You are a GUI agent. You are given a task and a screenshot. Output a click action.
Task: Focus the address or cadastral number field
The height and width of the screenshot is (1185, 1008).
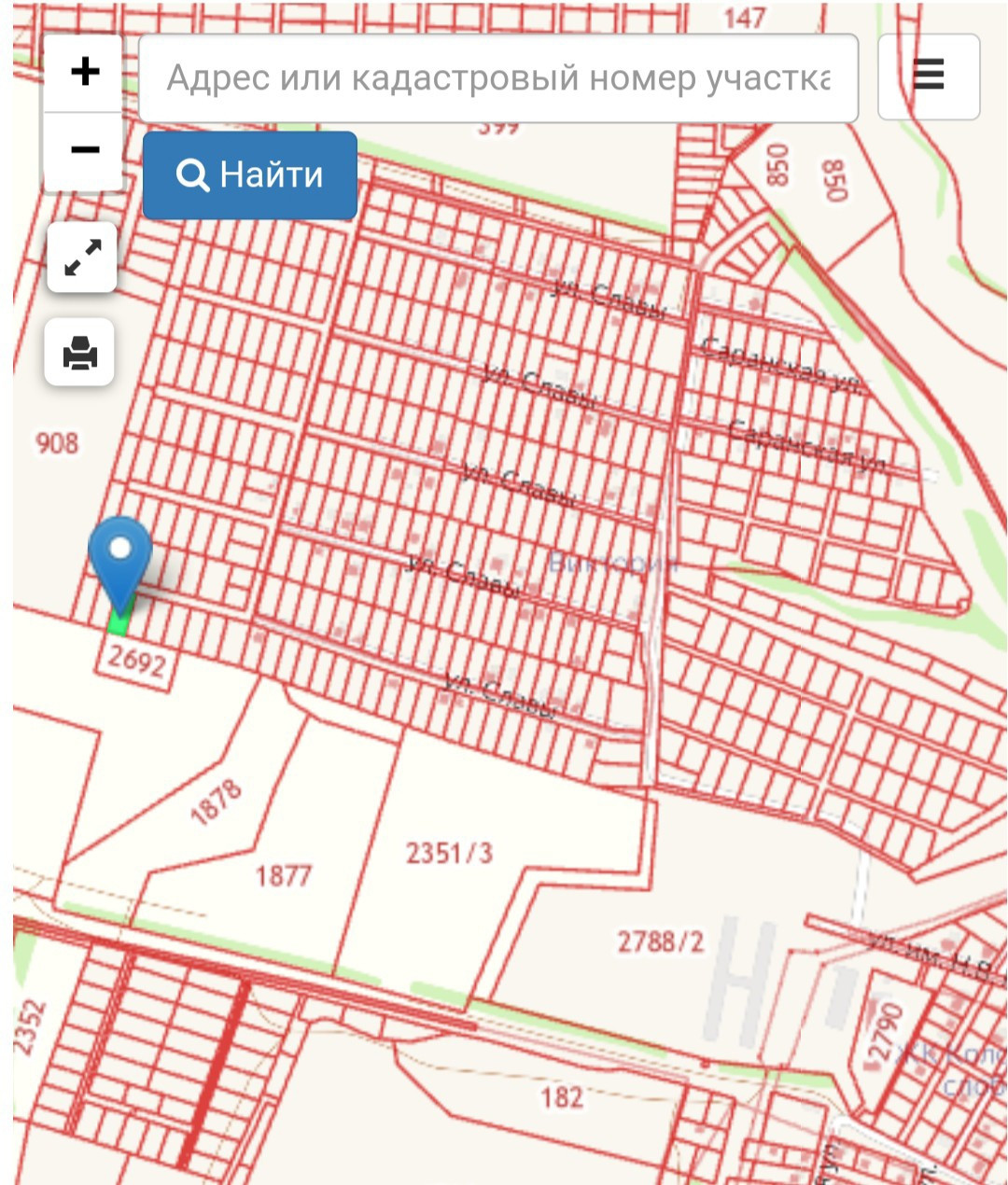(498, 78)
